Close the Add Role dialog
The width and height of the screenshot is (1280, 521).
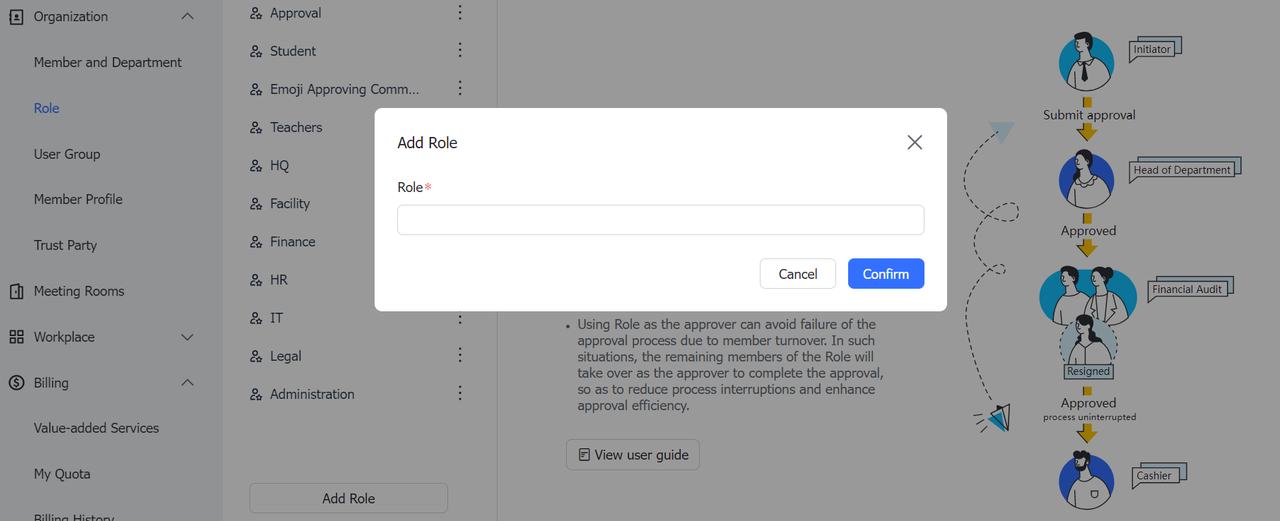tap(914, 143)
